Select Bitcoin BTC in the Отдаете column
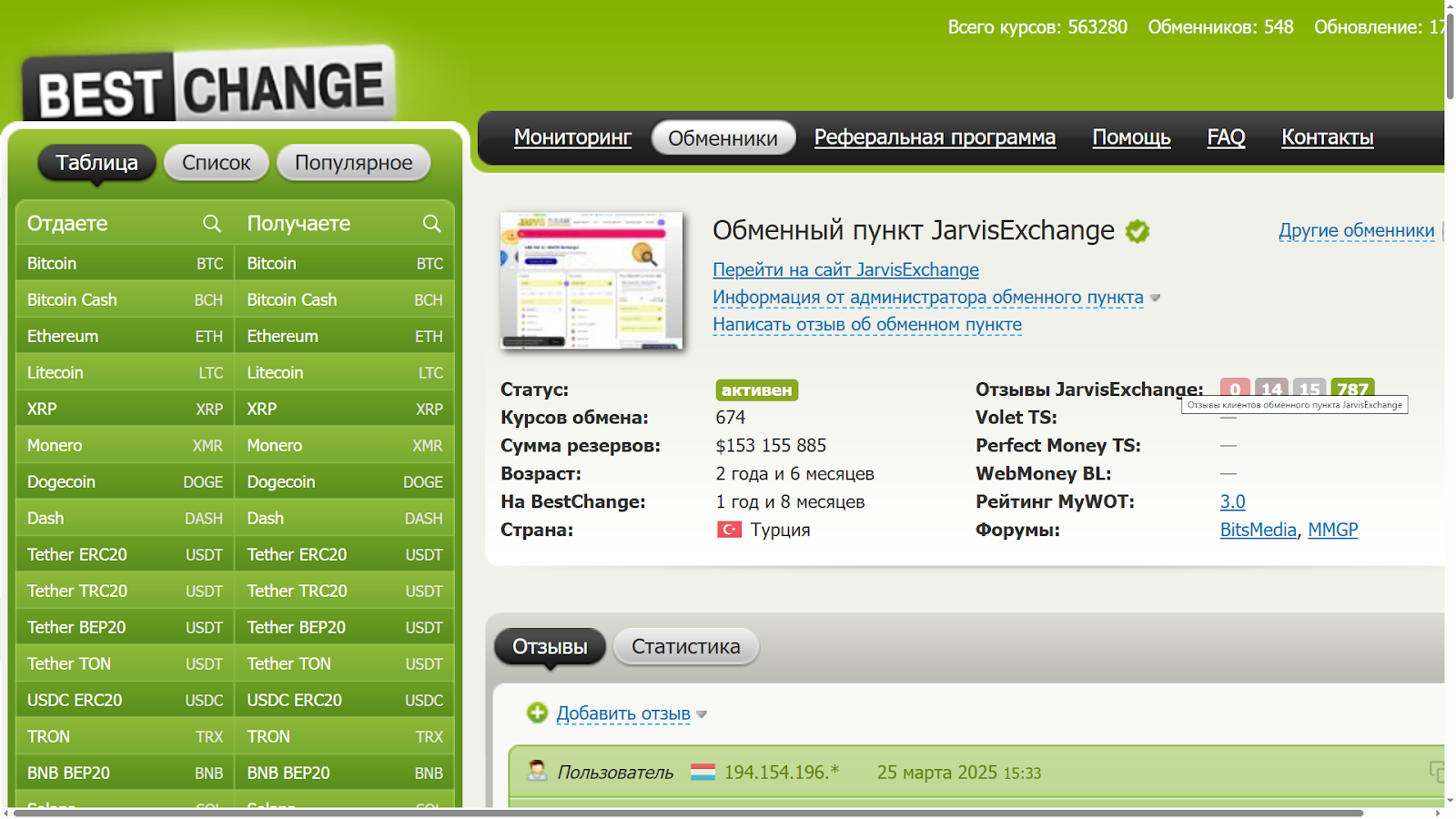 [x=125, y=263]
